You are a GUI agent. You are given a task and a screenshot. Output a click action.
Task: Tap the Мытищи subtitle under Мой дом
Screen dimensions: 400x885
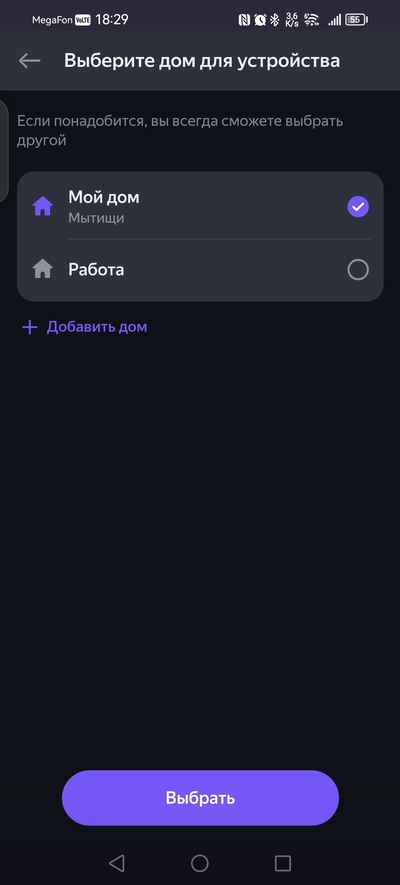(x=96, y=218)
